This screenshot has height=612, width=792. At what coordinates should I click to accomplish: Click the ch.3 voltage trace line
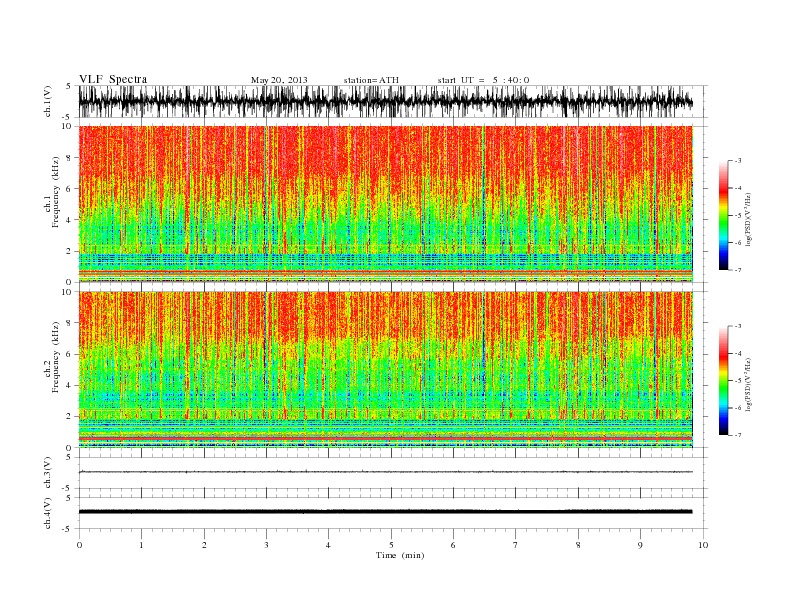point(386,472)
